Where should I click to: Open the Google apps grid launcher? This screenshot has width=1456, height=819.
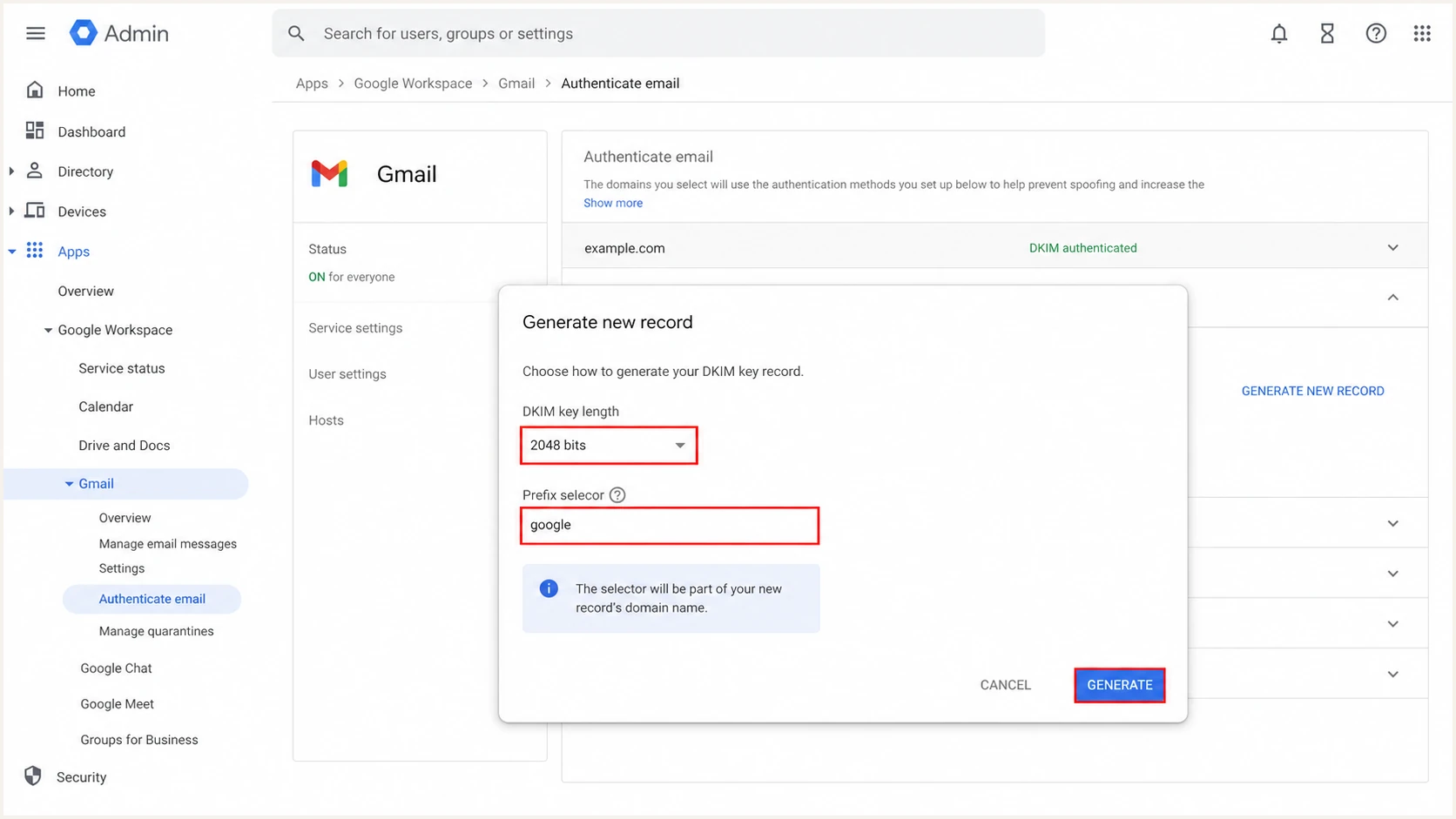click(1422, 33)
